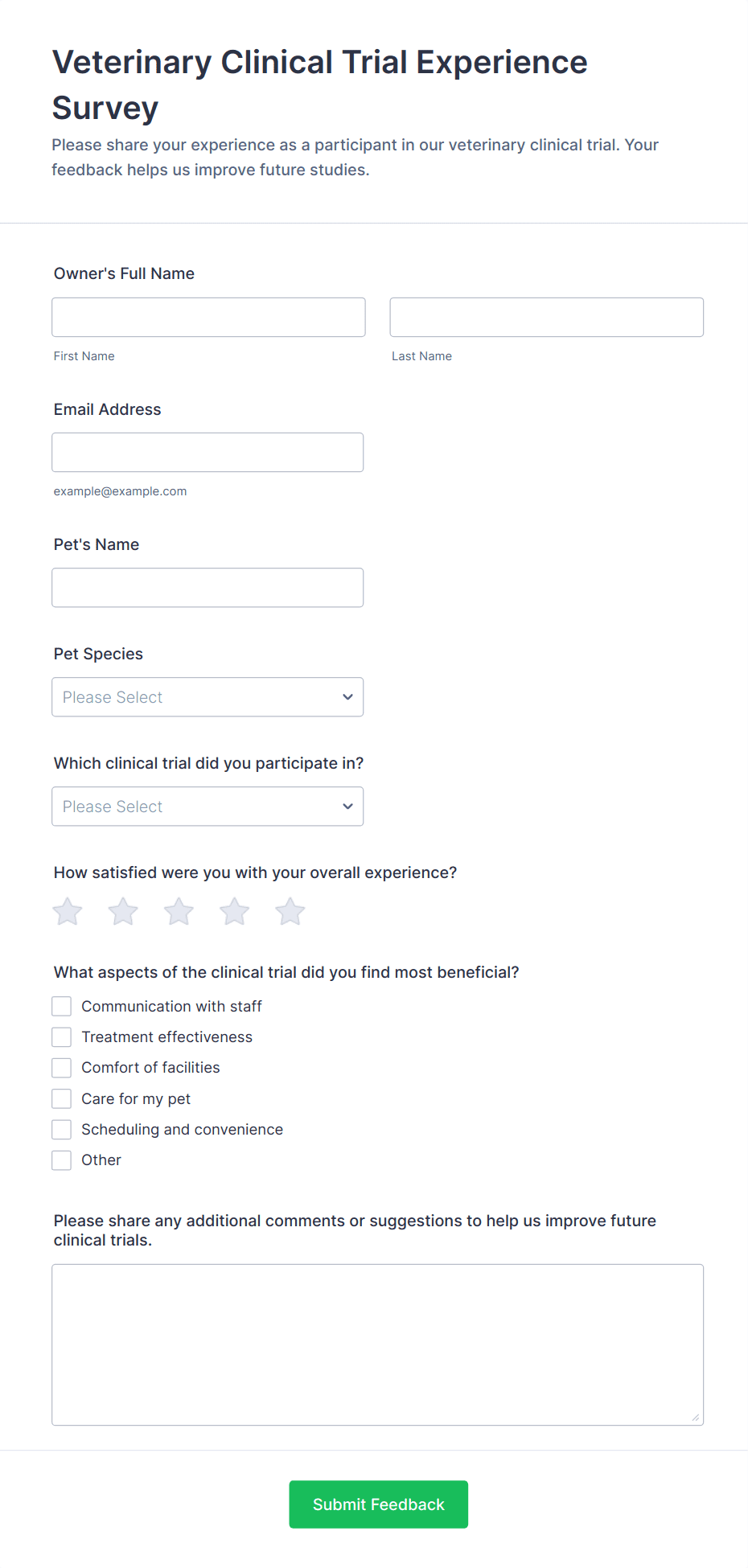Screen dimensions: 748x1568
Task: Enable Comfort of facilities checkbox
Action: [x=62, y=1068]
